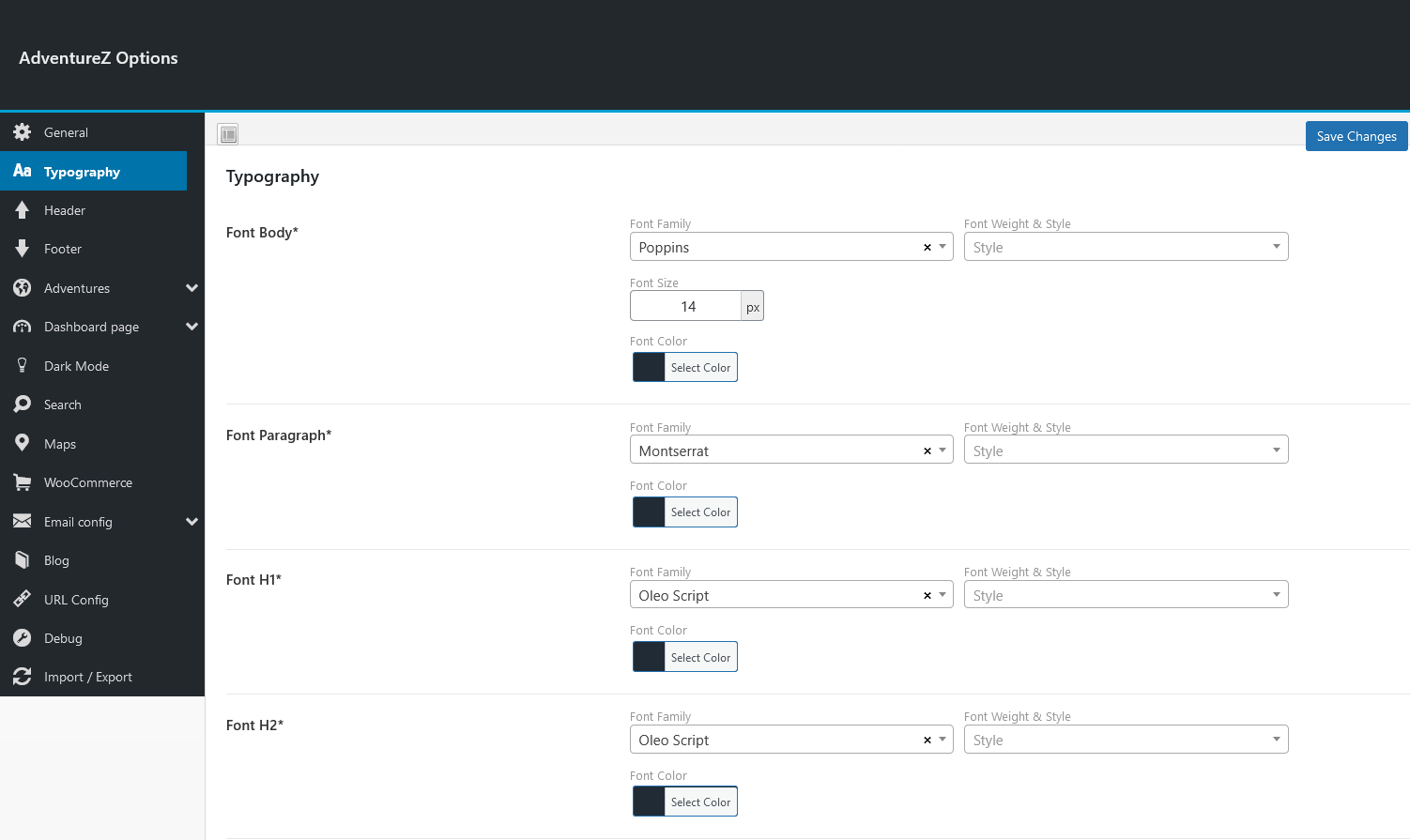This screenshot has height=840, width=1410.
Task: Clear the Poppins font selection
Action: [x=927, y=248]
